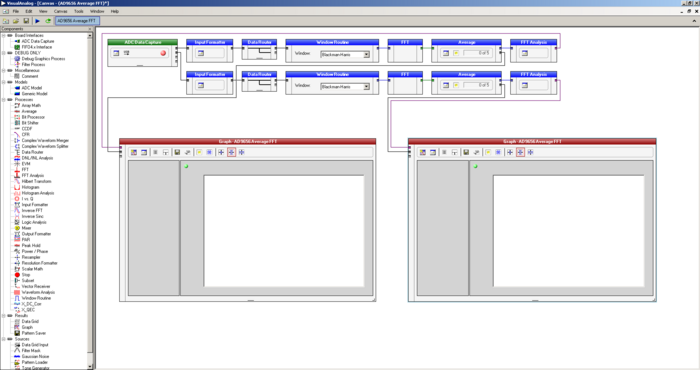Viewport: 700px width, 370px height.
Task: Click the '0 of 5' counter in bottom-row Average
Action: 476,85
